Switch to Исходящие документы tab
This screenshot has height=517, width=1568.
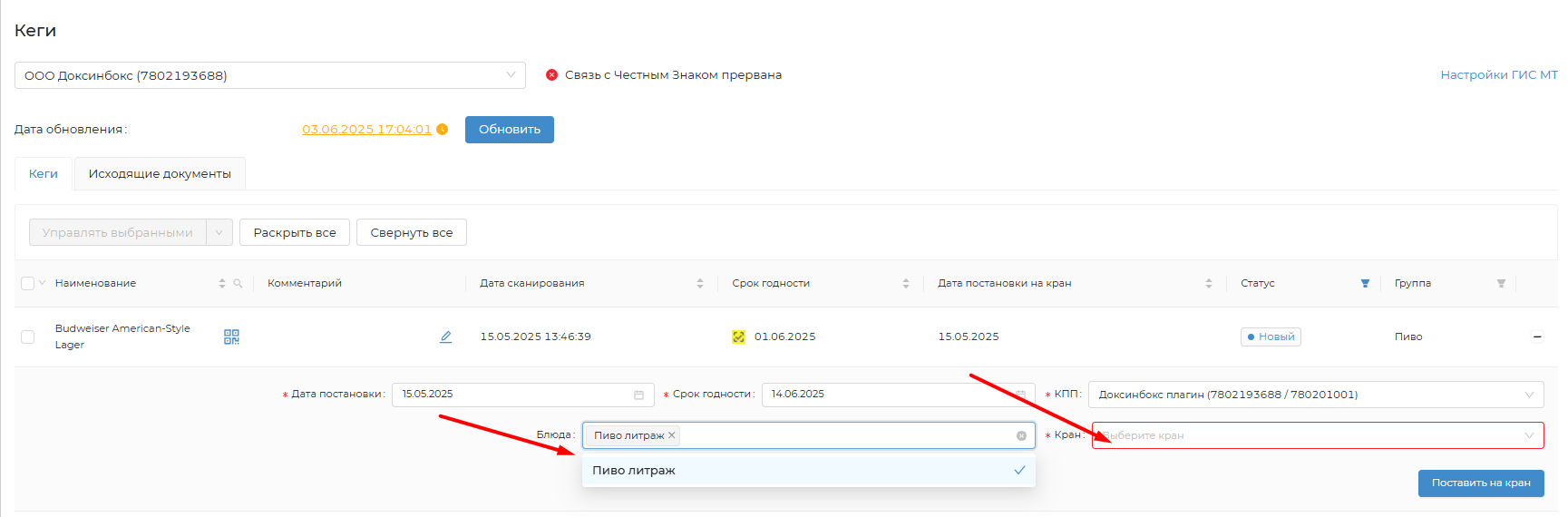[160, 174]
